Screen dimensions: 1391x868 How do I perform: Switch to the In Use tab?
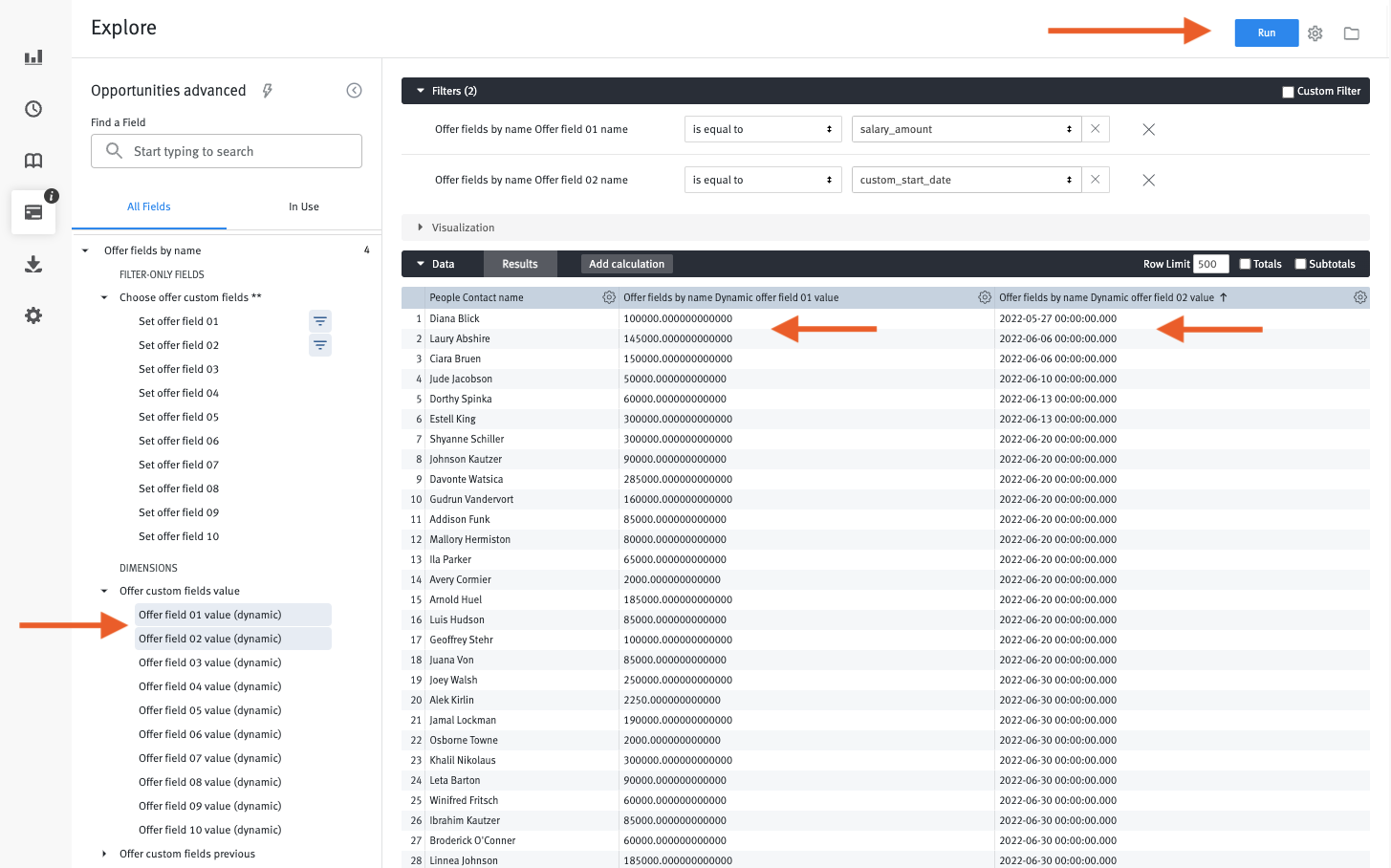(304, 206)
